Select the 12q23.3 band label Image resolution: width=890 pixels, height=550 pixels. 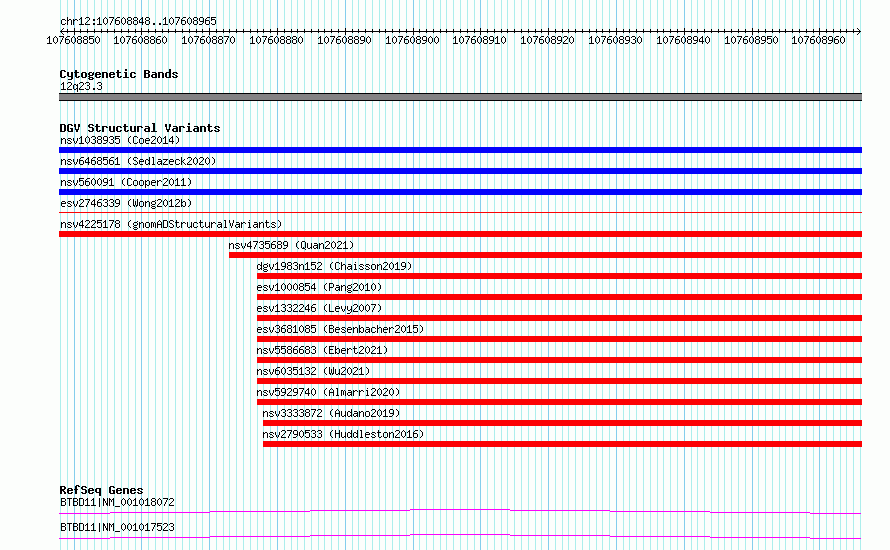point(81,86)
